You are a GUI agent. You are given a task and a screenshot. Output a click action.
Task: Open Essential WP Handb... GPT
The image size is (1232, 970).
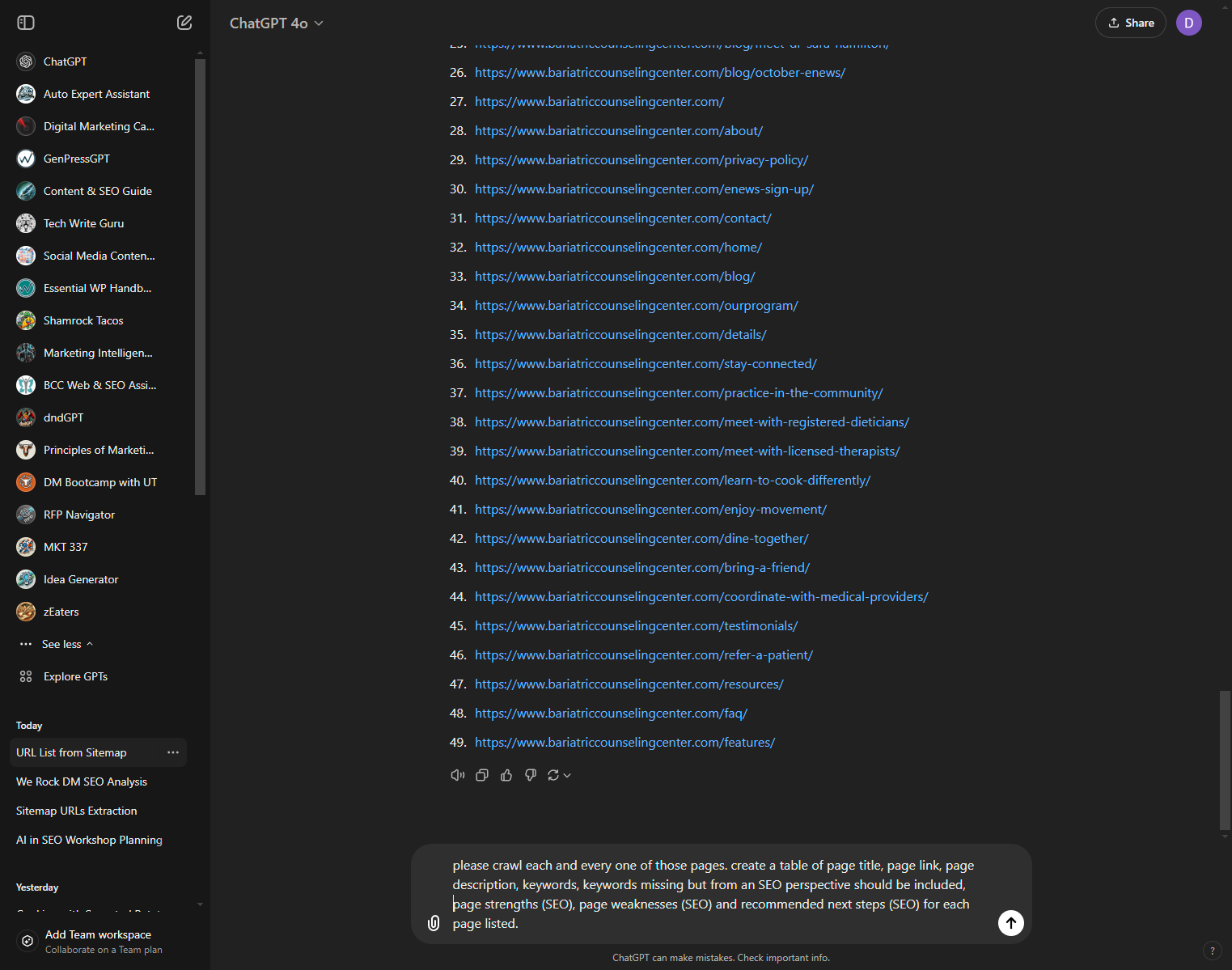[x=101, y=288]
